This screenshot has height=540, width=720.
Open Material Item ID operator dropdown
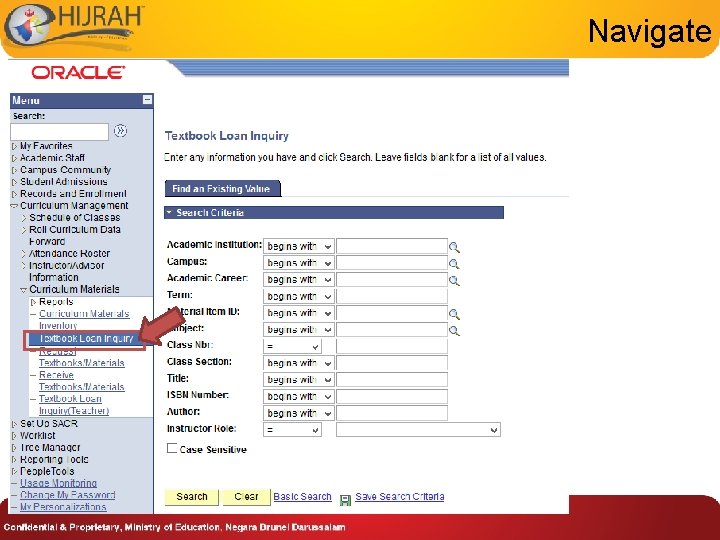coord(298,313)
